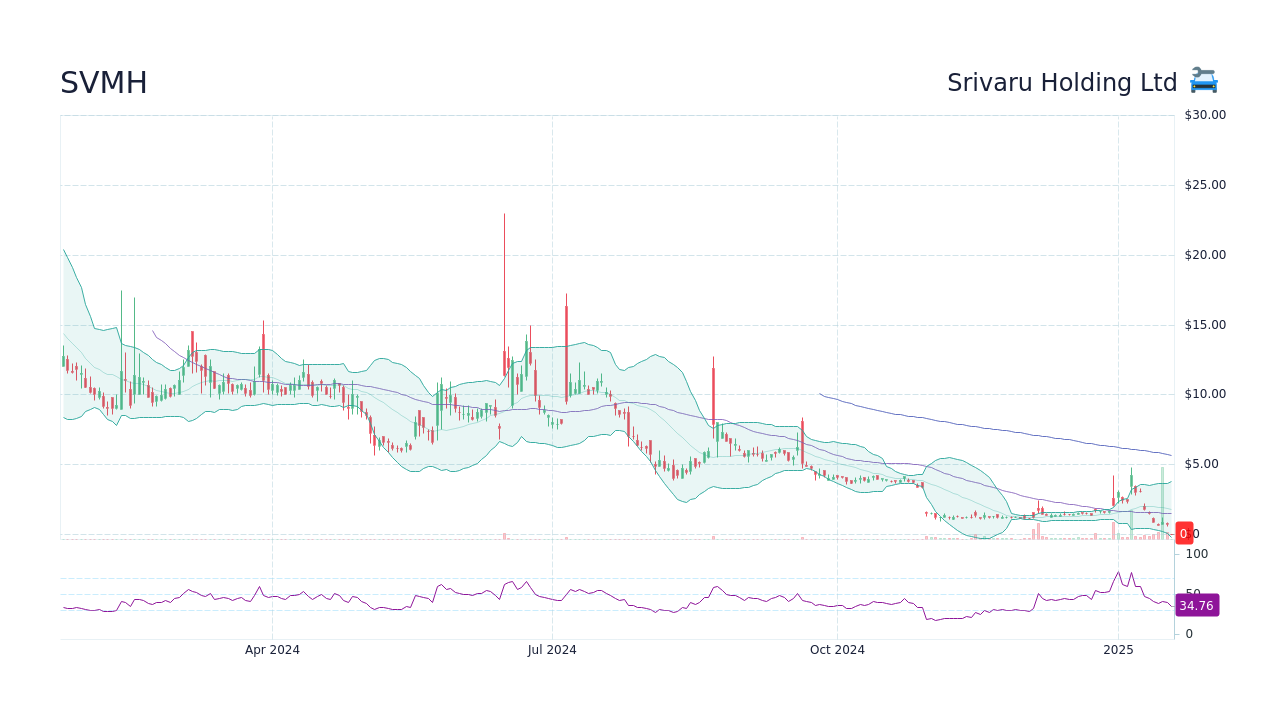Click the car emoji icon beside company name
Image resolution: width=1280 pixels, height=720 pixels.
[x=1204, y=82]
